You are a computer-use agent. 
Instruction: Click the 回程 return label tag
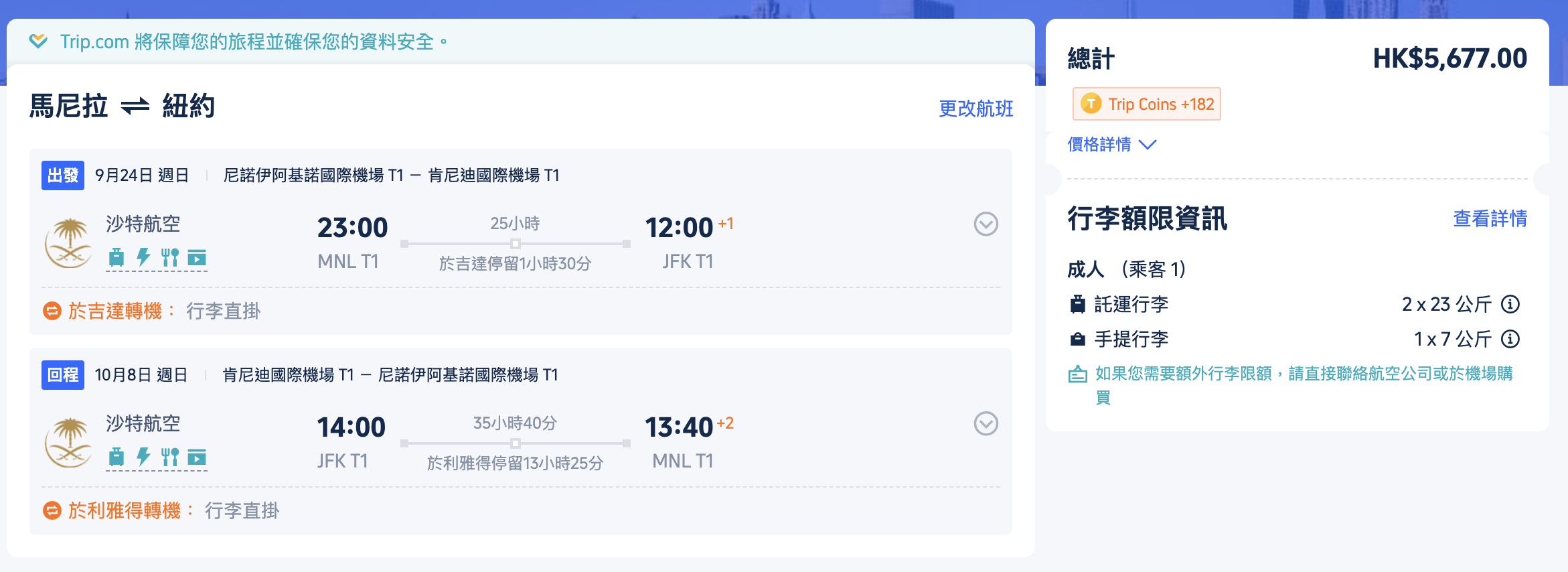[x=63, y=375]
